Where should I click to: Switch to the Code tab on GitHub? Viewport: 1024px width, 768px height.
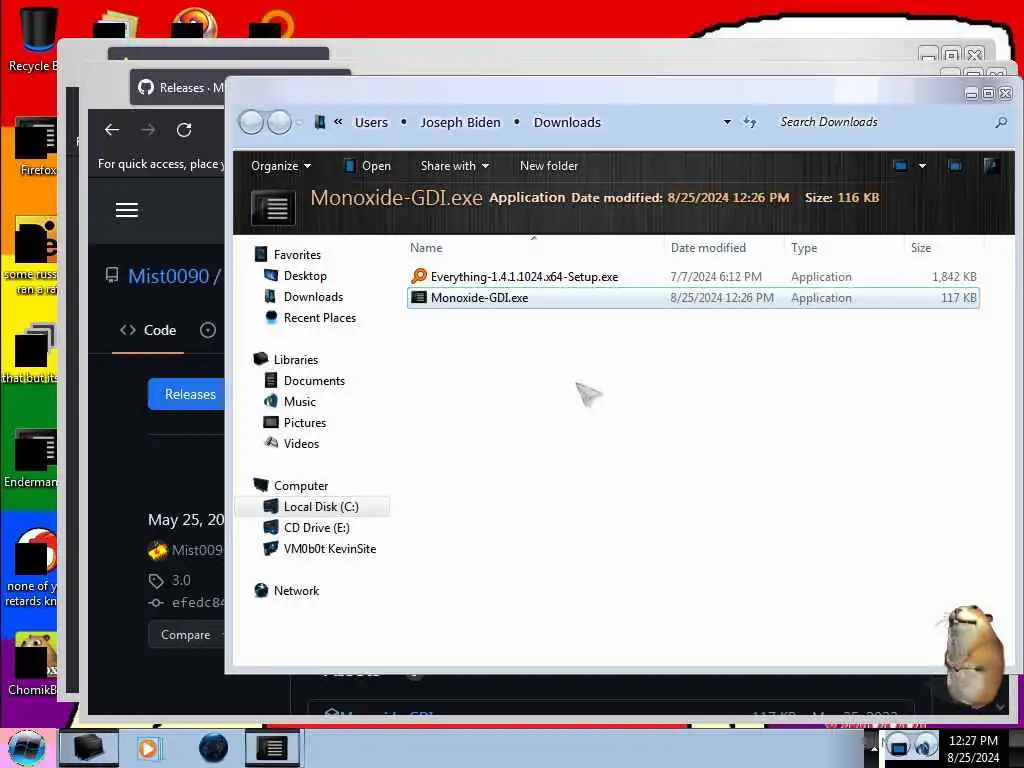coord(148,330)
